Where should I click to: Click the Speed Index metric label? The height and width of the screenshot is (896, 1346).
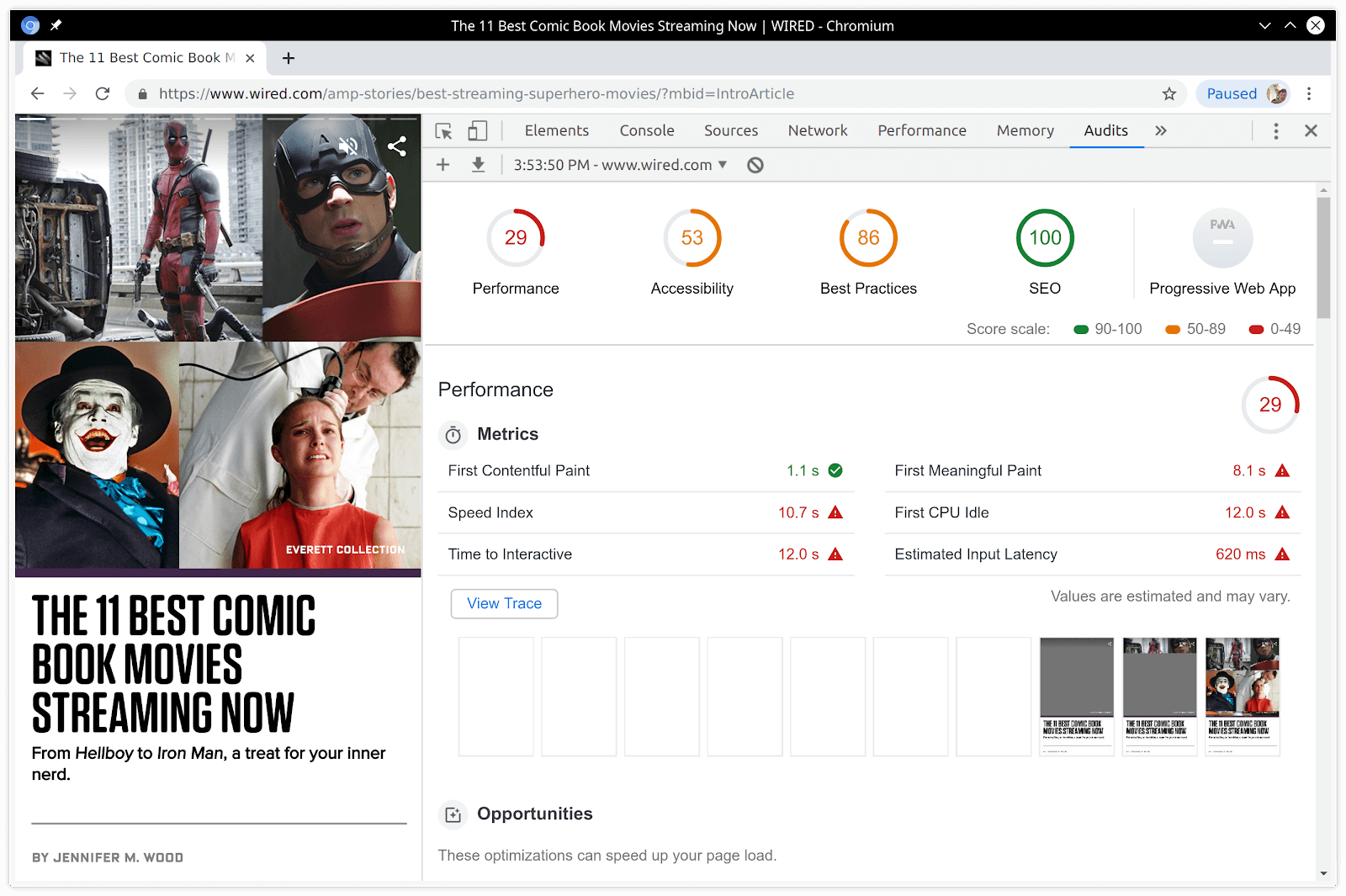(490, 512)
